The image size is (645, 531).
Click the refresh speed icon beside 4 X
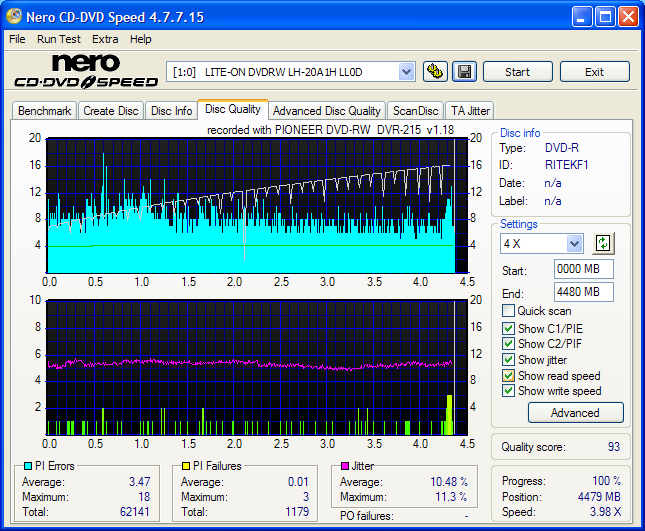tap(602, 243)
